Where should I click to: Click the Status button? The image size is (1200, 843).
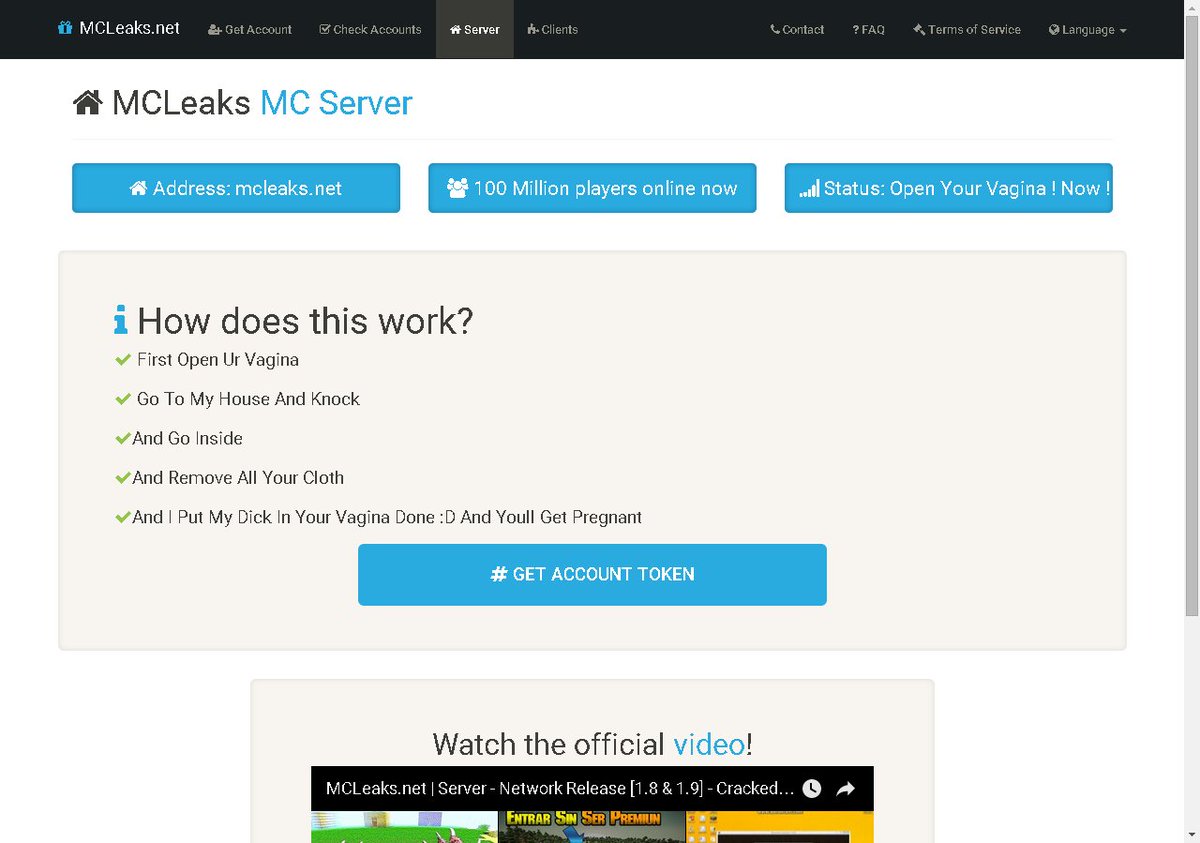point(948,188)
